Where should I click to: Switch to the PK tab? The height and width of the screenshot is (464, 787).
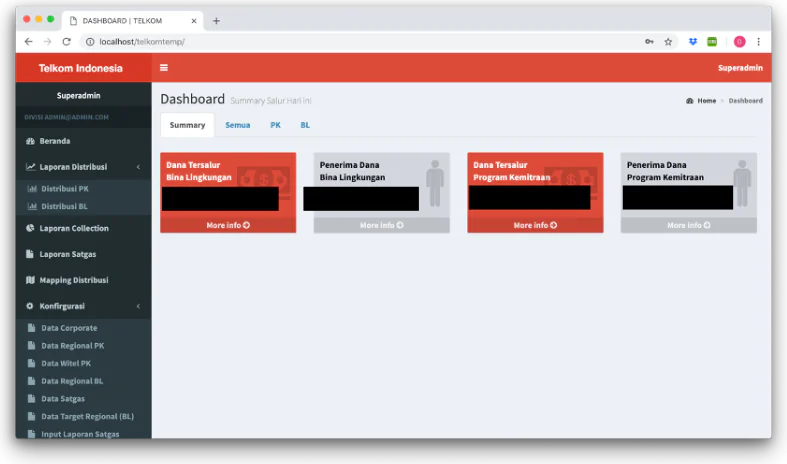[276, 125]
